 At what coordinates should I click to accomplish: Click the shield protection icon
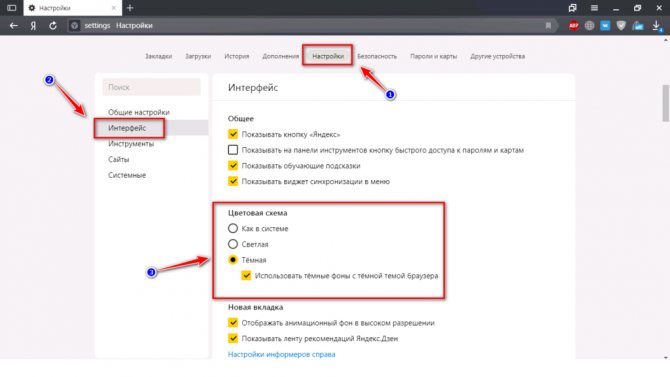621,26
